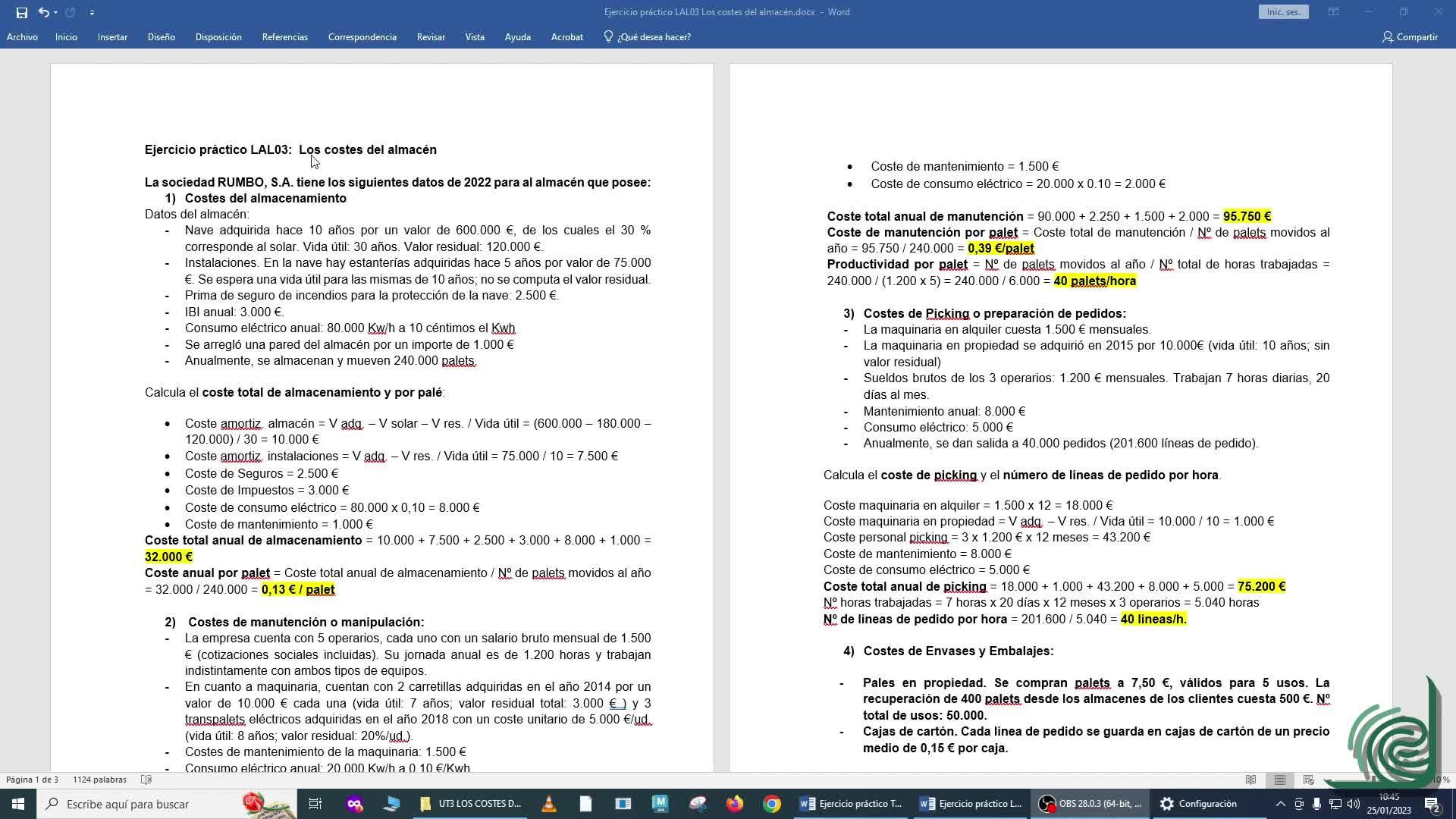The image size is (1456, 819).
Task: Click the Undo arrow icon
Action: (x=43, y=12)
